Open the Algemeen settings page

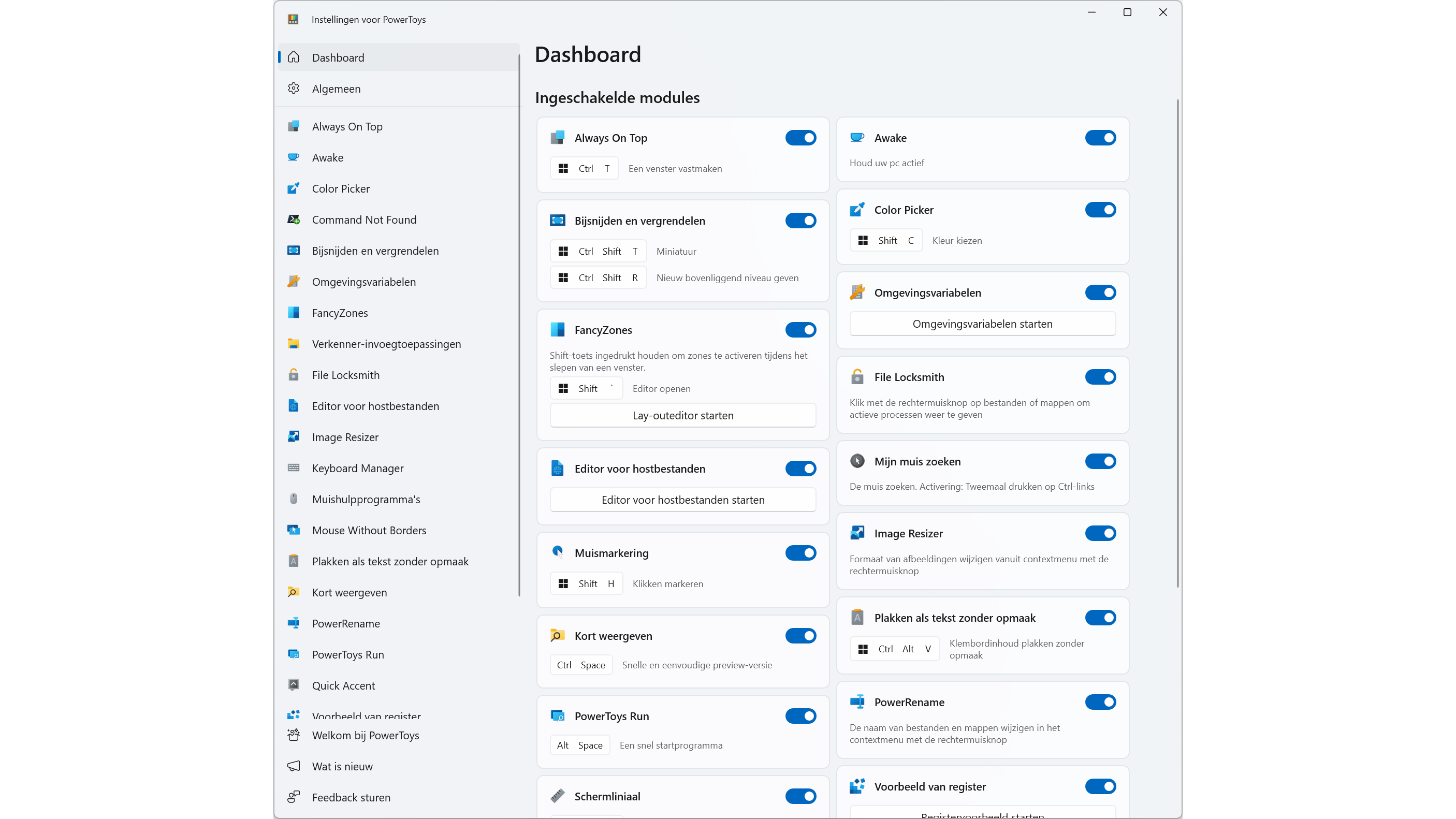pyautogui.click(x=337, y=89)
